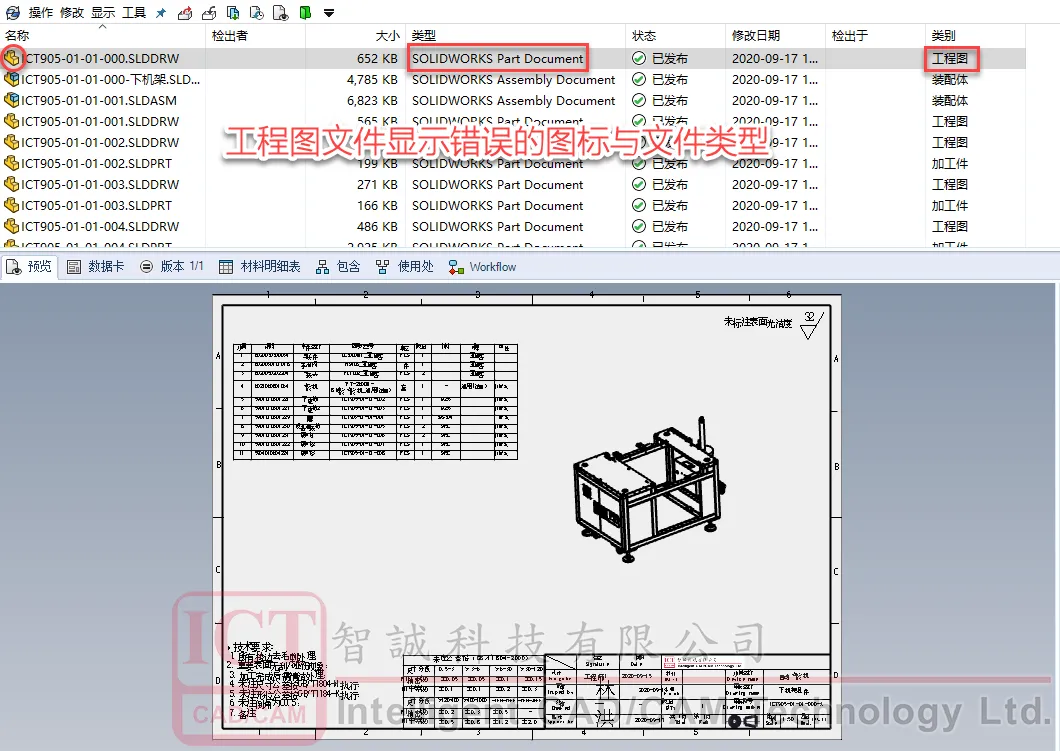
Task: Open the toolbar overflow dropdown arrow
Action: [x=329, y=13]
